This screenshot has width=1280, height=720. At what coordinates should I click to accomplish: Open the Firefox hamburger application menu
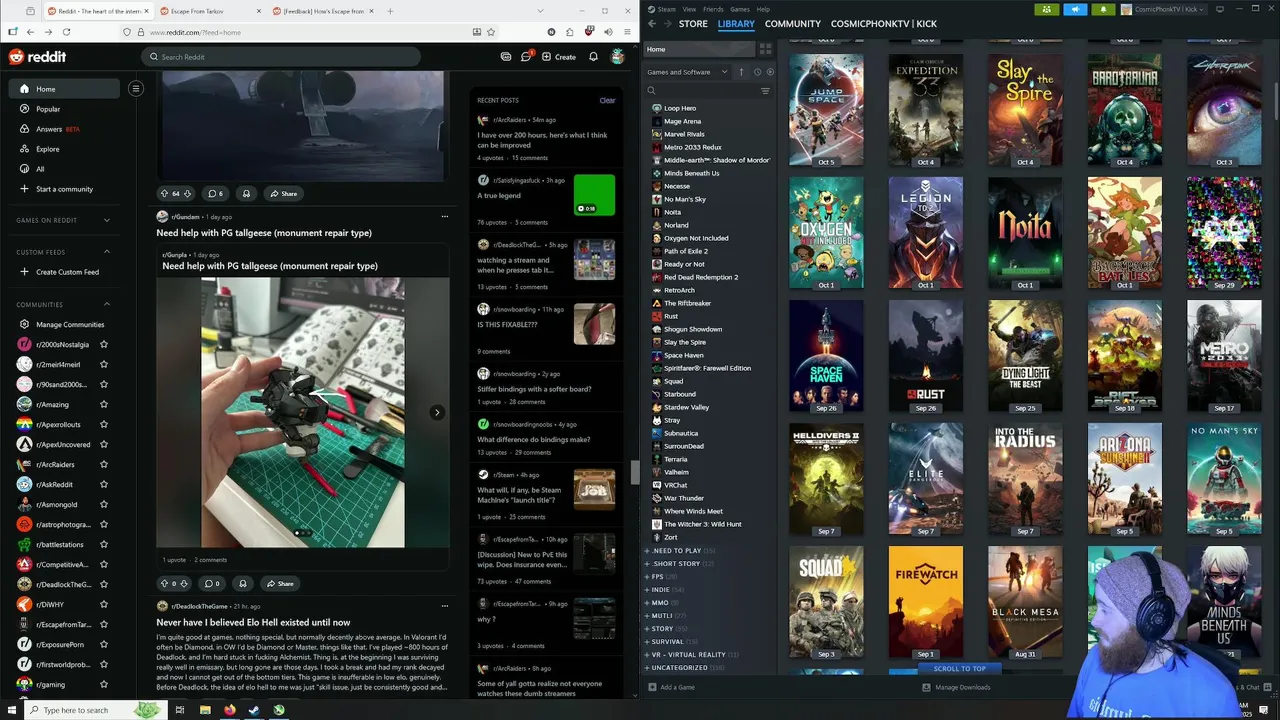tap(627, 32)
